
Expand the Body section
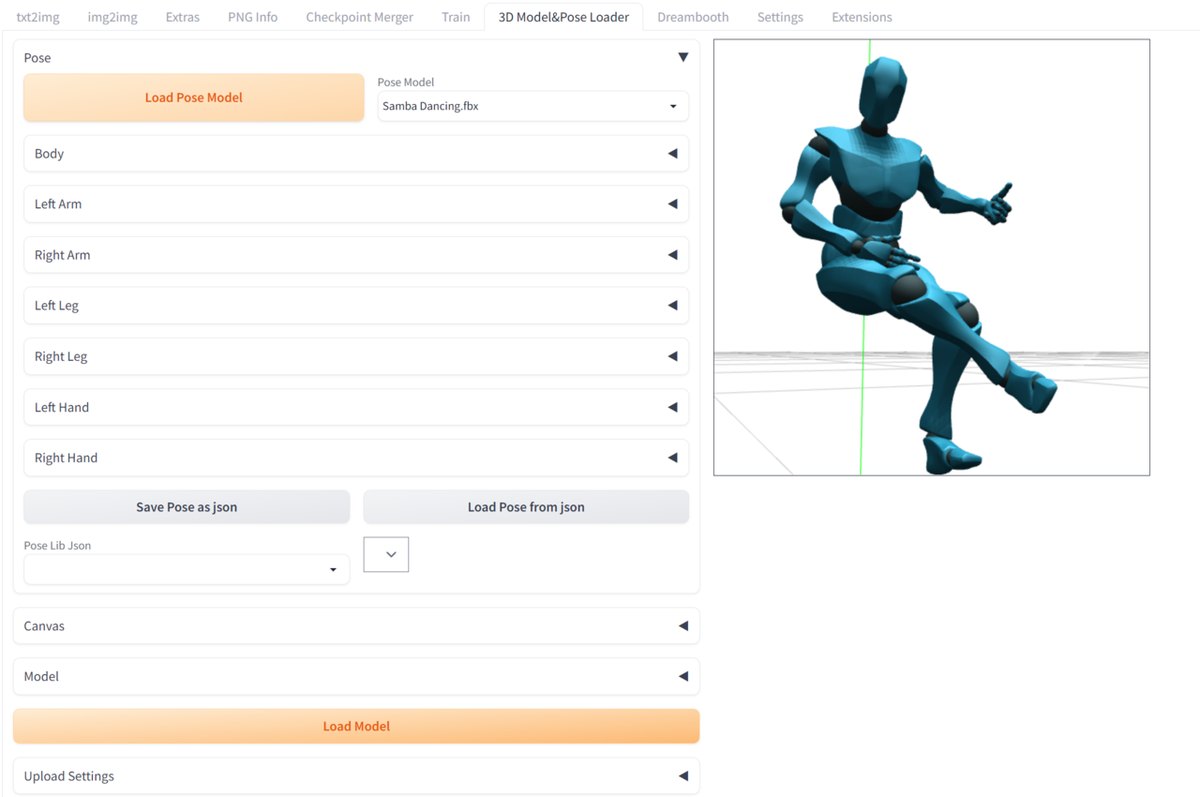[356, 154]
